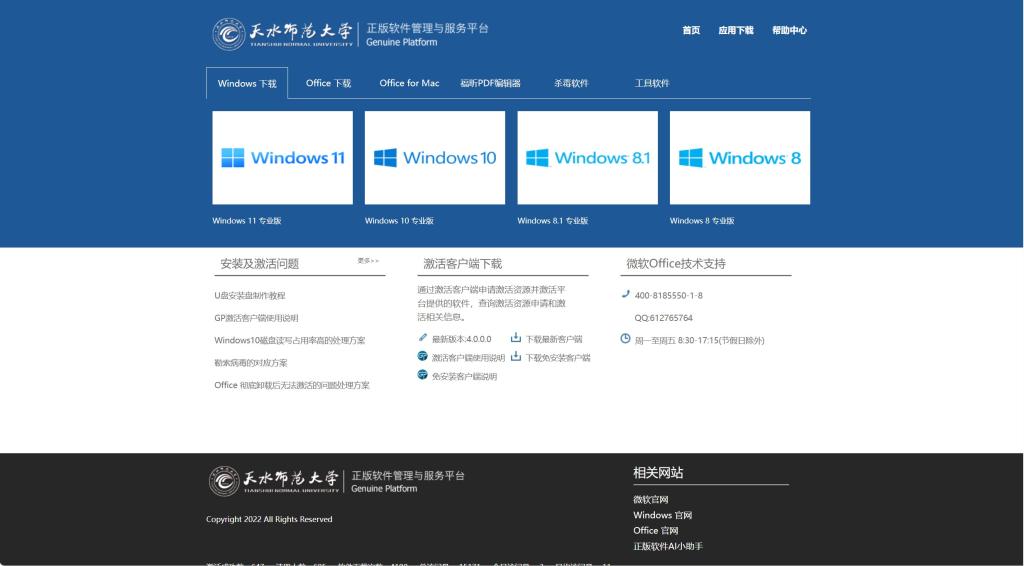Open the 工具软件 tab

[652, 83]
